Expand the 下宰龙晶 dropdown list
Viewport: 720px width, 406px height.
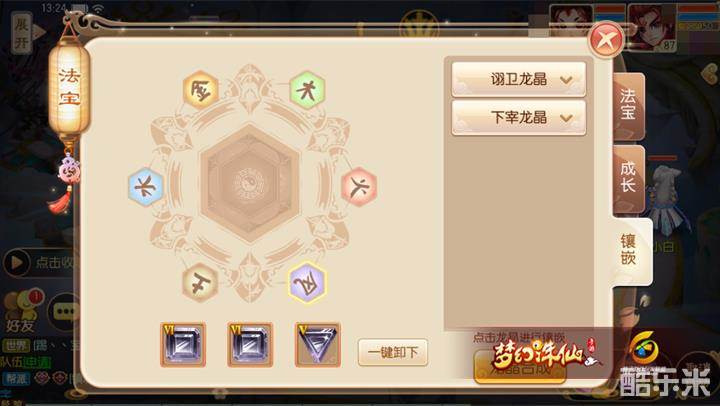[518, 118]
